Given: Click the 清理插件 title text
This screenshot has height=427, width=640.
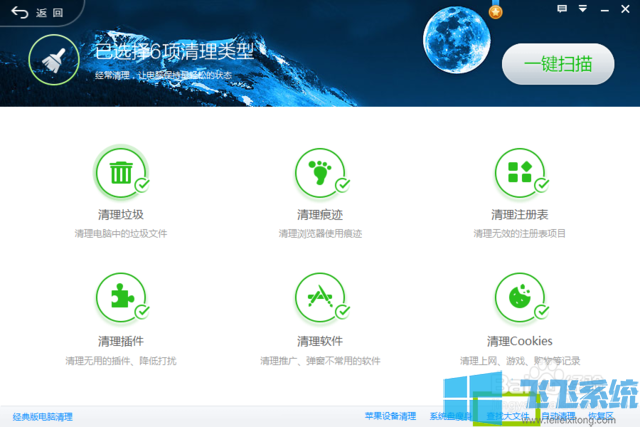Looking at the screenshot, I should 121,341.
